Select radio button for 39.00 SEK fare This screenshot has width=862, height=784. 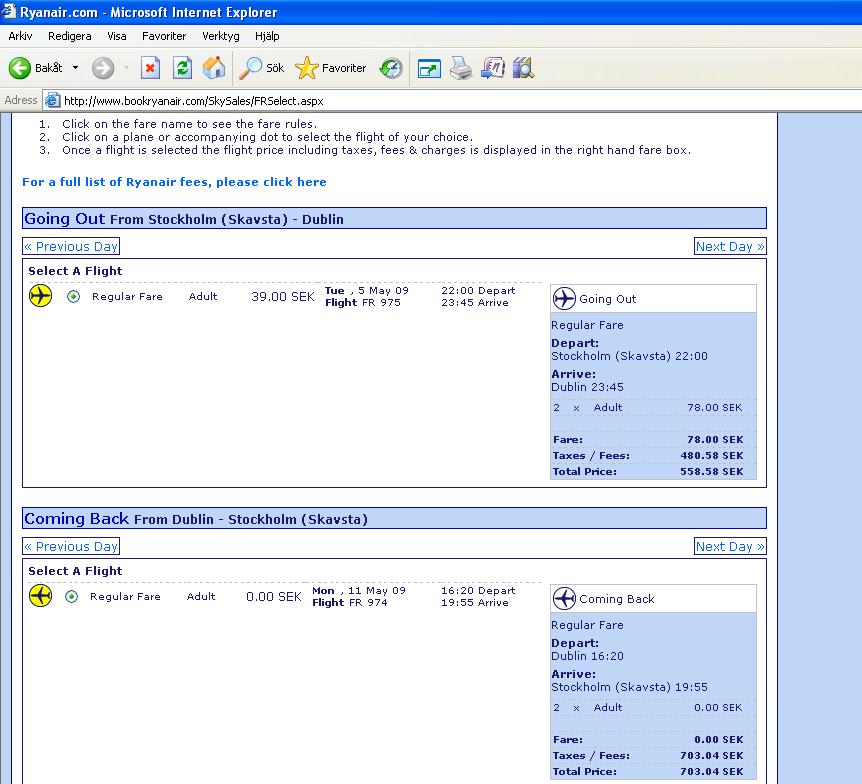pyautogui.click(x=73, y=297)
